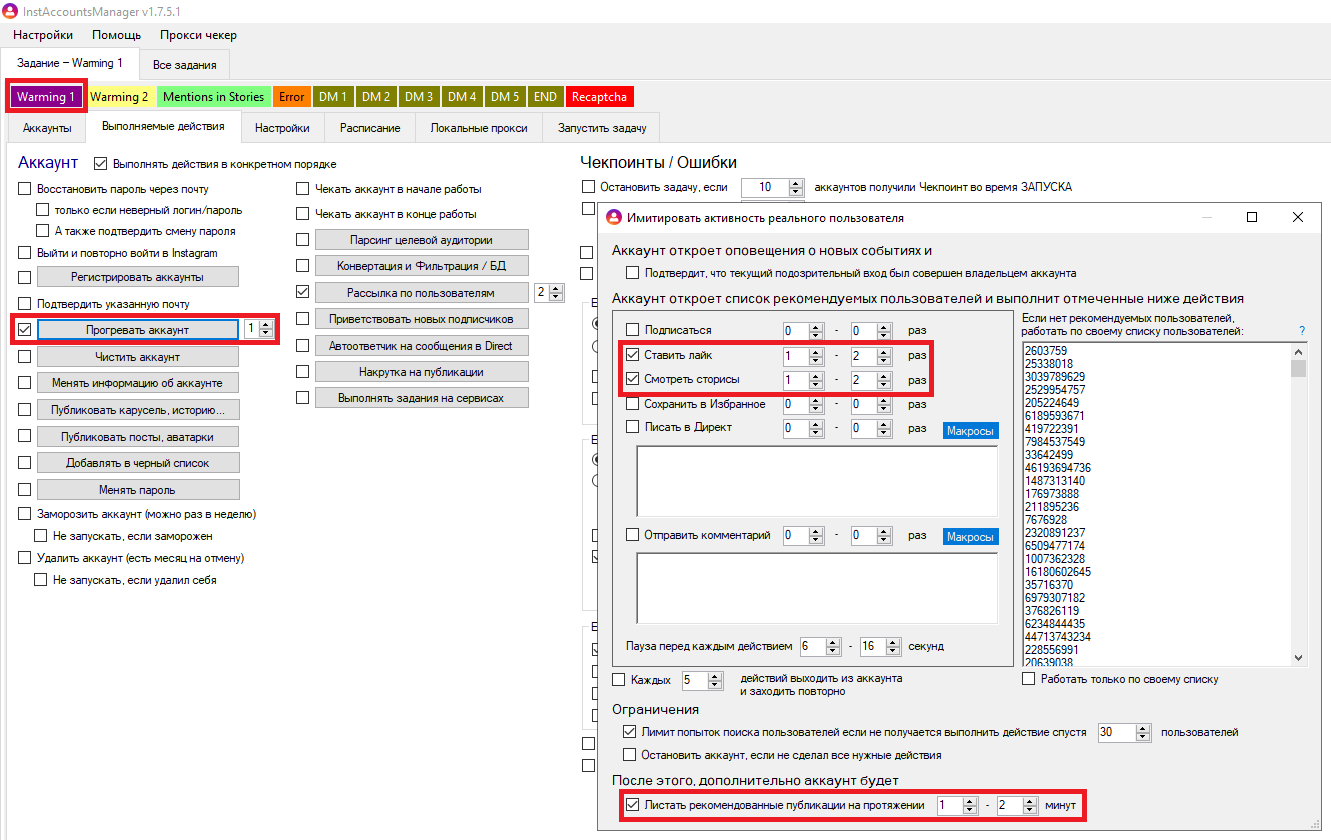
Task: Select the orange Error task tab
Action: pyautogui.click(x=292, y=97)
